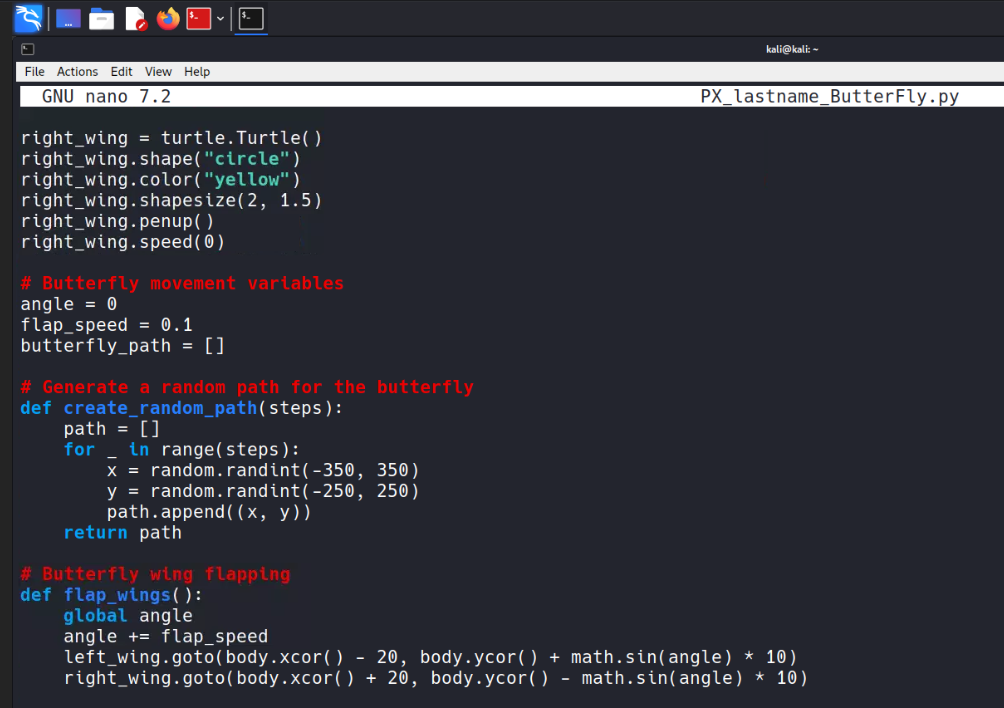The height and width of the screenshot is (708, 1004).
Task: Click the show desktop panel icon
Action: 68,18
